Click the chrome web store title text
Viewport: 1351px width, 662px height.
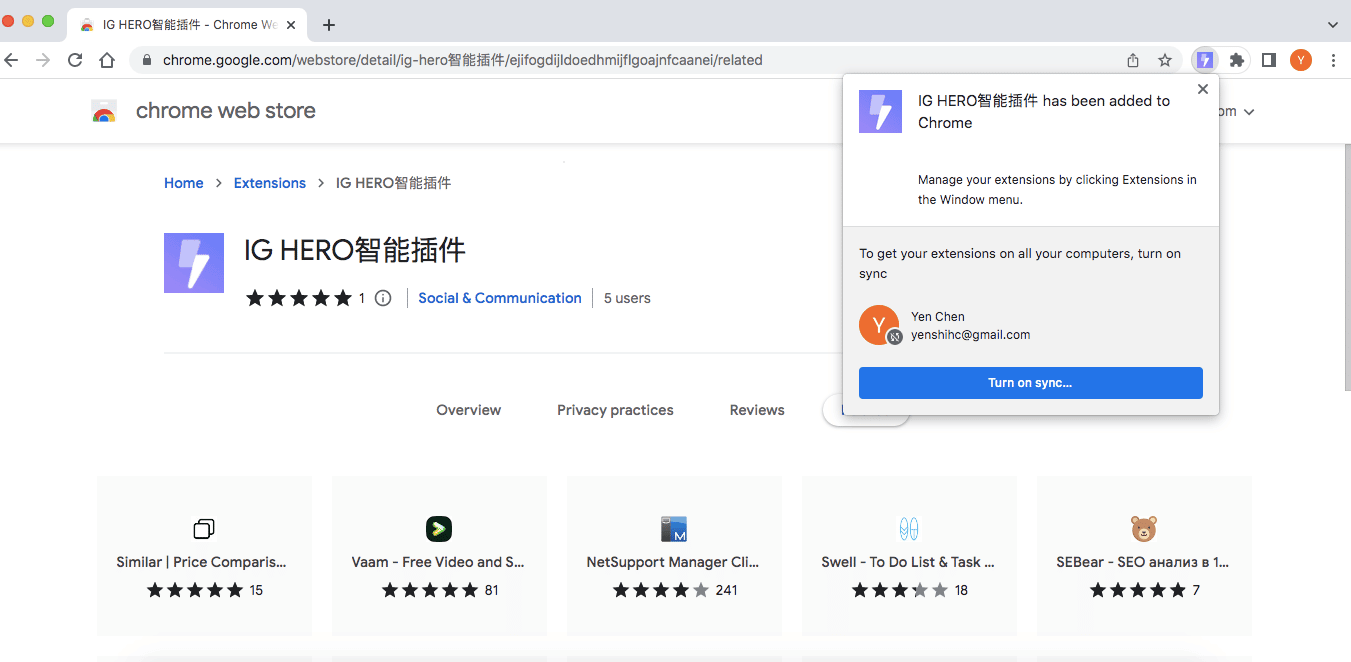(226, 111)
